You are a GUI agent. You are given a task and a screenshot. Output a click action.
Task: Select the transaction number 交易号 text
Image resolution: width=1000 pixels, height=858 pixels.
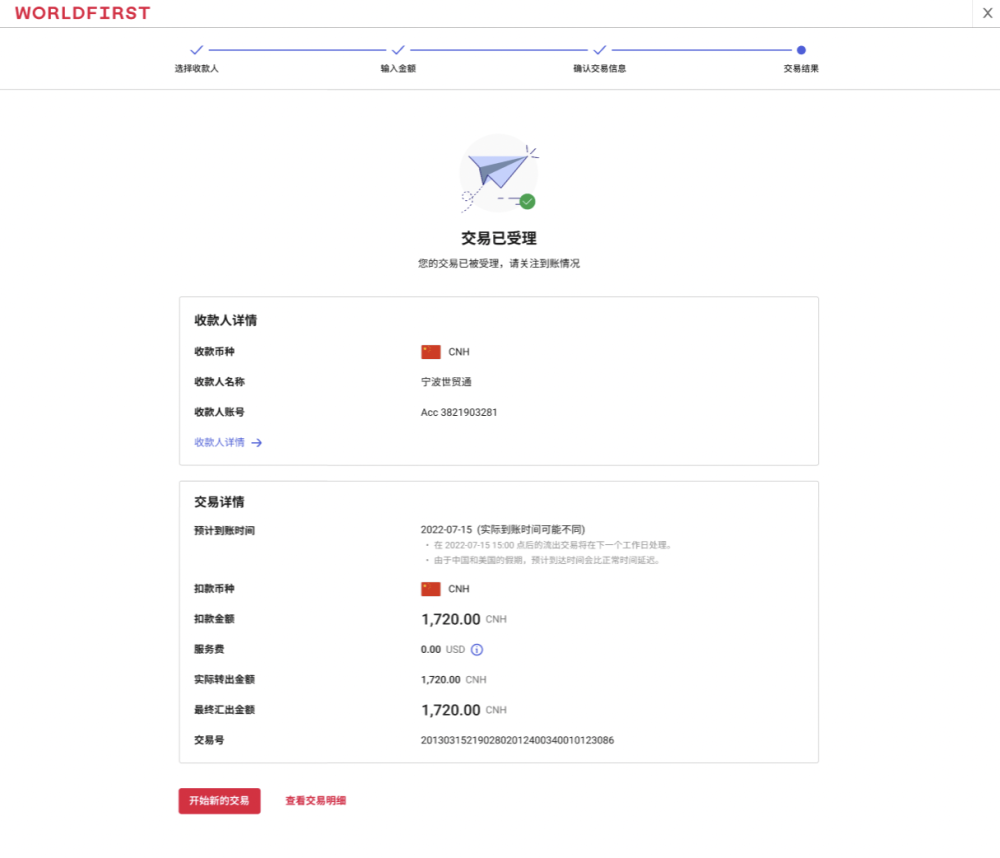coord(516,739)
